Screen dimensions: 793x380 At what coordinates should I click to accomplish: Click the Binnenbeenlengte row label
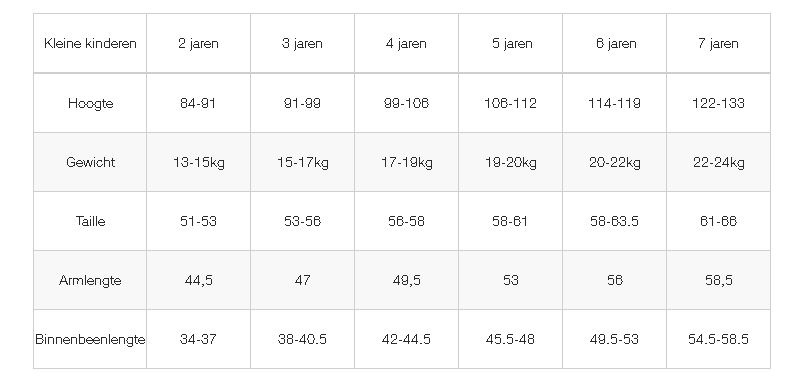coord(90,339)
